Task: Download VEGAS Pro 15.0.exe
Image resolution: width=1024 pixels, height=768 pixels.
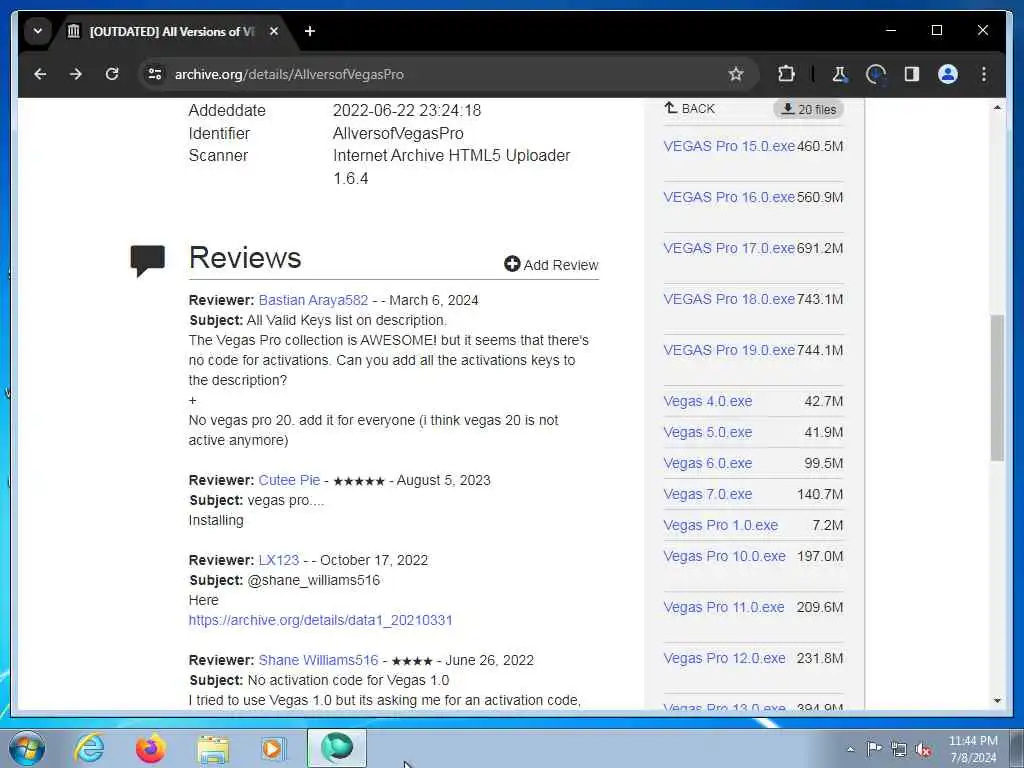Action: point(729,146)
